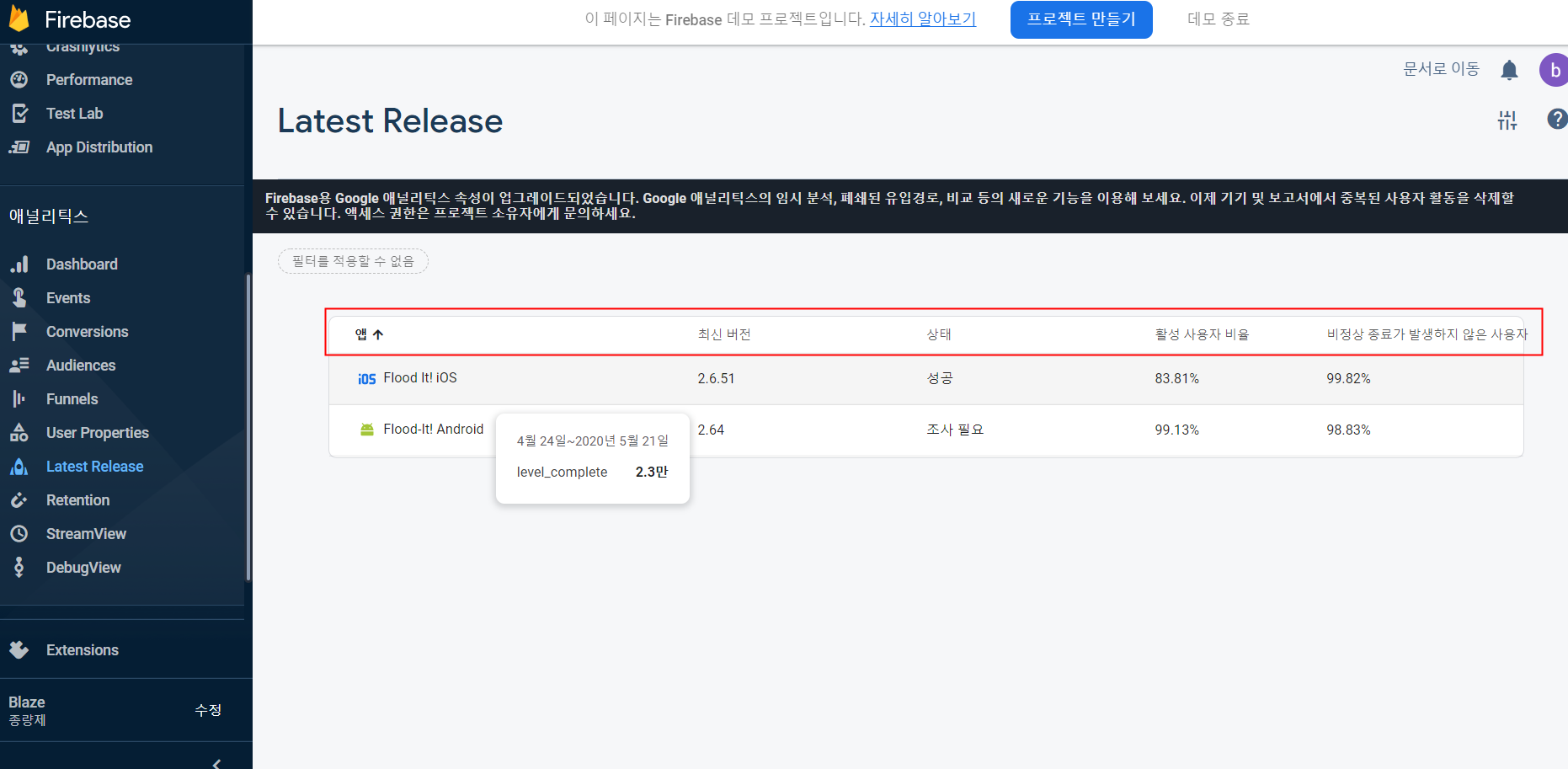Viewport: 1568px width, 769px height.
Task: Click the DebugView icon in sidebar
Action: pyautogui.click(x=19, y=568)
